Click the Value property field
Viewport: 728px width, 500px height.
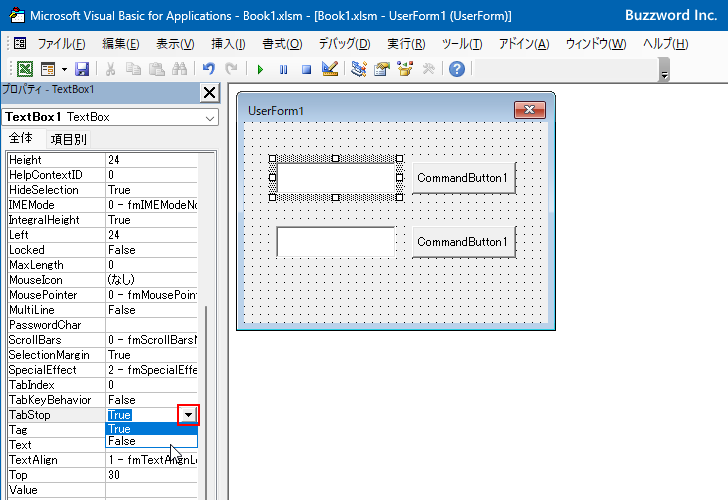pos(152,490)
